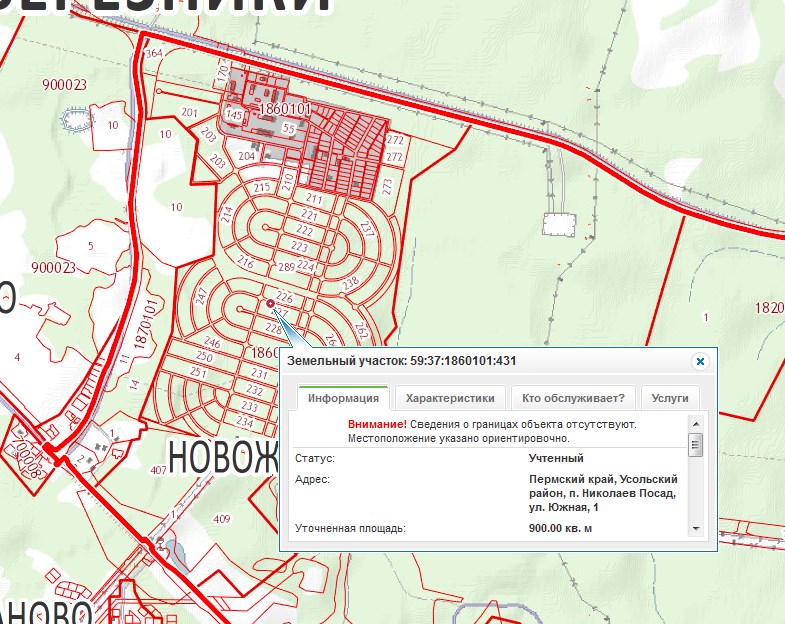
Task: Select parcel 251 on the map
Action: click(199, 373)
